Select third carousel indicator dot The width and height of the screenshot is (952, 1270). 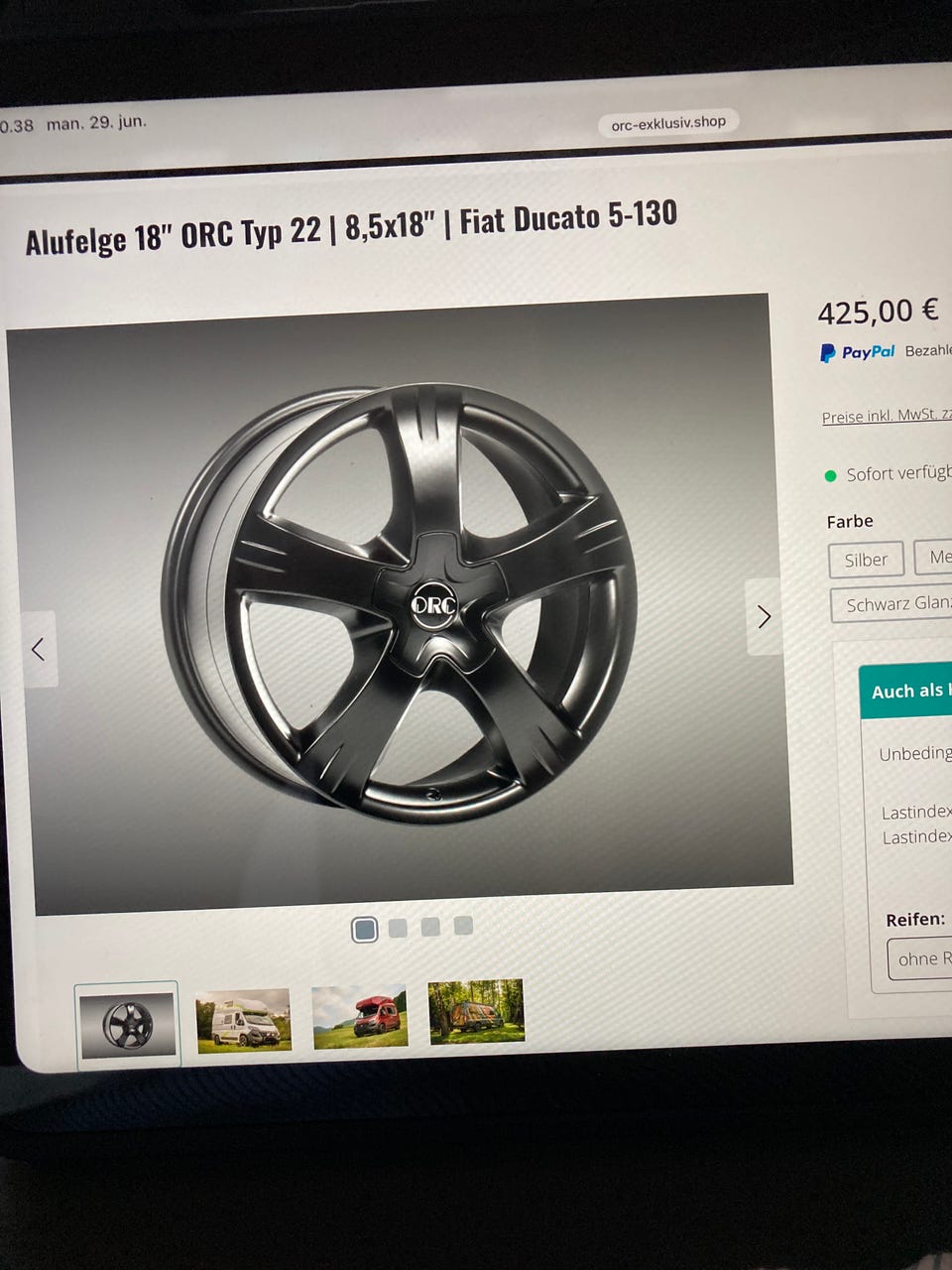point(430,927)
